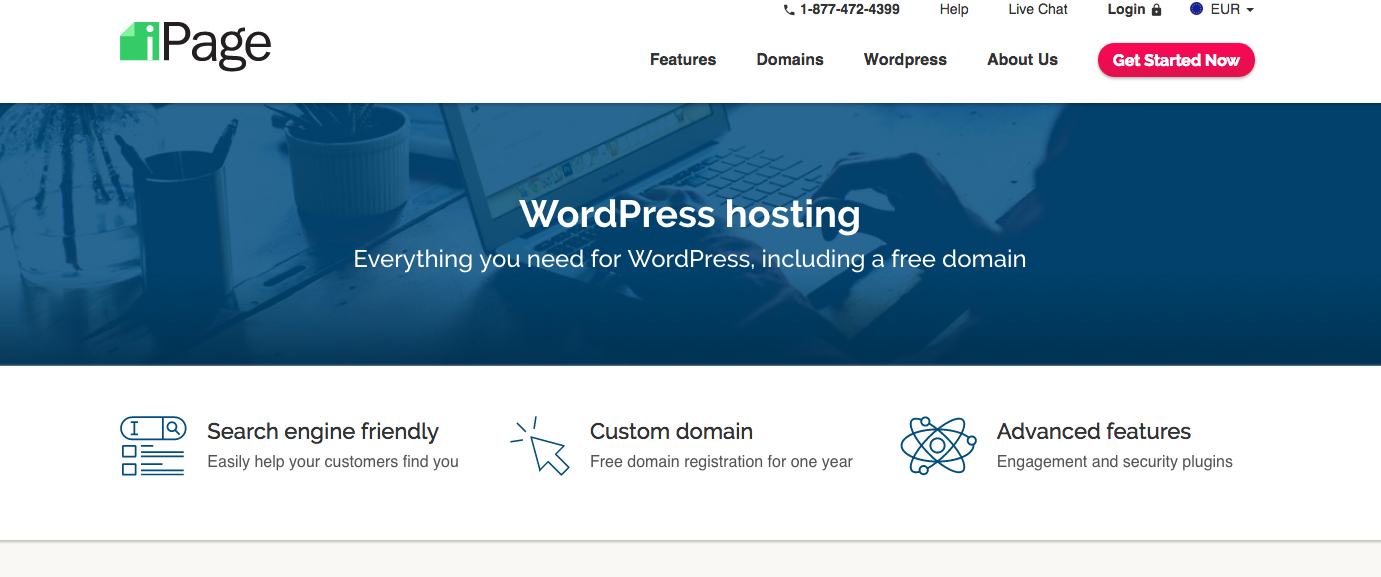Click the iPage logo
This screenshot has height=577, width=1381.
pyautogui.click(x=195, y=45)
